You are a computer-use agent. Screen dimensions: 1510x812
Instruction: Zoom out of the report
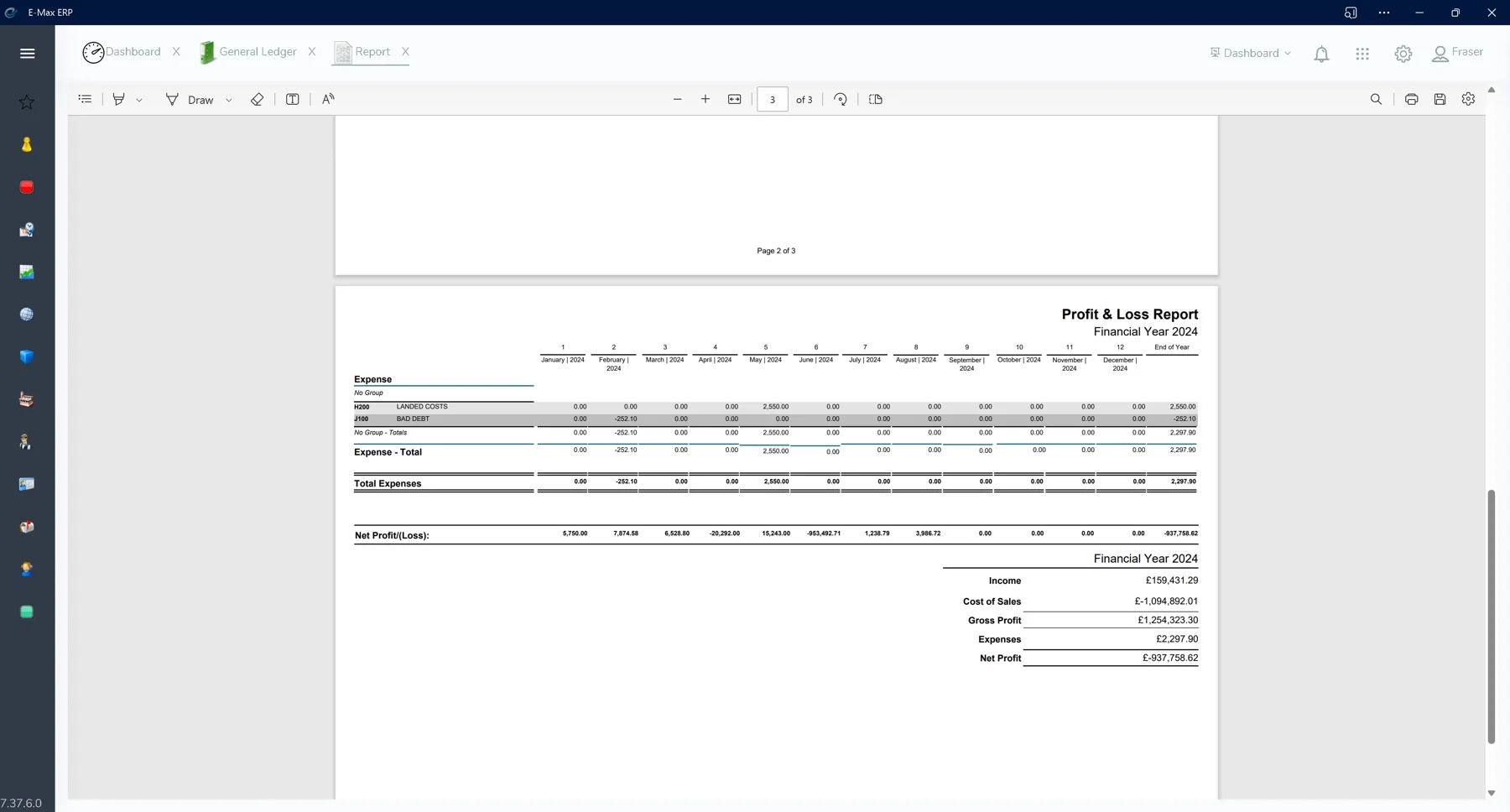(677, 99)
